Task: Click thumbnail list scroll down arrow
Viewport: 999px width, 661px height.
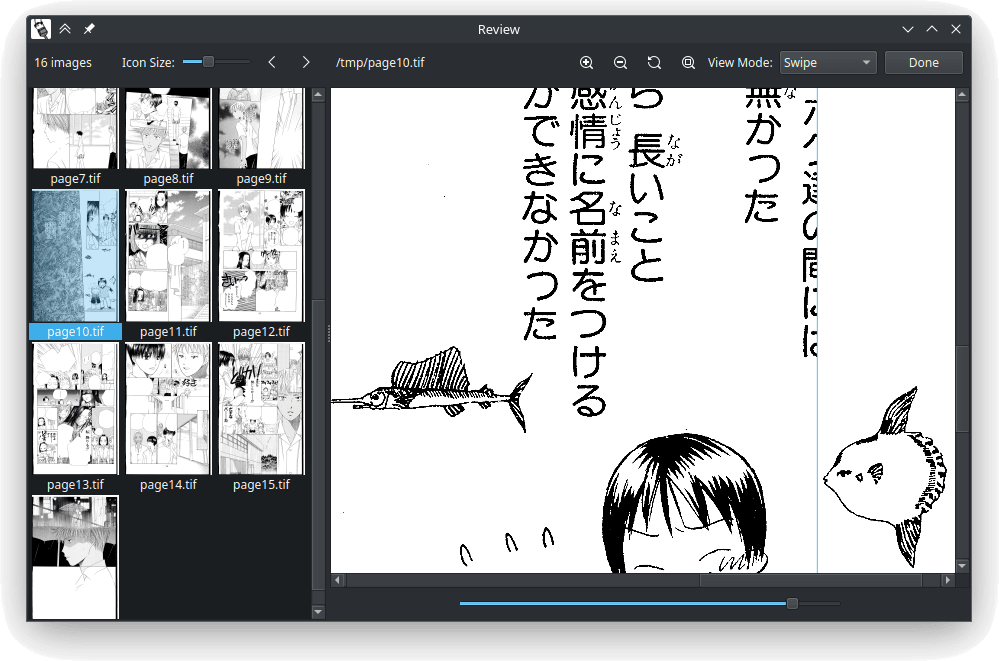Action: click(x=319, y=612)
